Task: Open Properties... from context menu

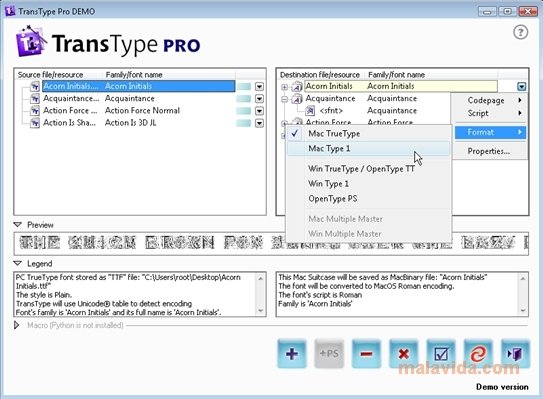Action: (491, 151)
